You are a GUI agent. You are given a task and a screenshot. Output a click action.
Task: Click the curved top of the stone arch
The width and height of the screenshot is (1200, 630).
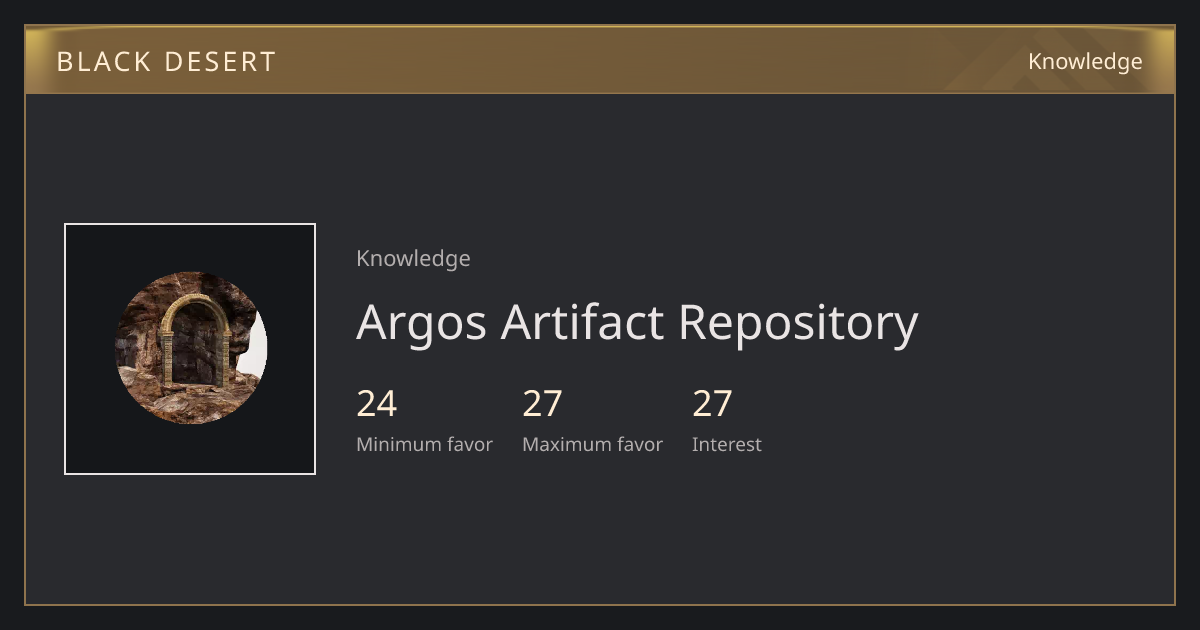[x=196, y=304]
